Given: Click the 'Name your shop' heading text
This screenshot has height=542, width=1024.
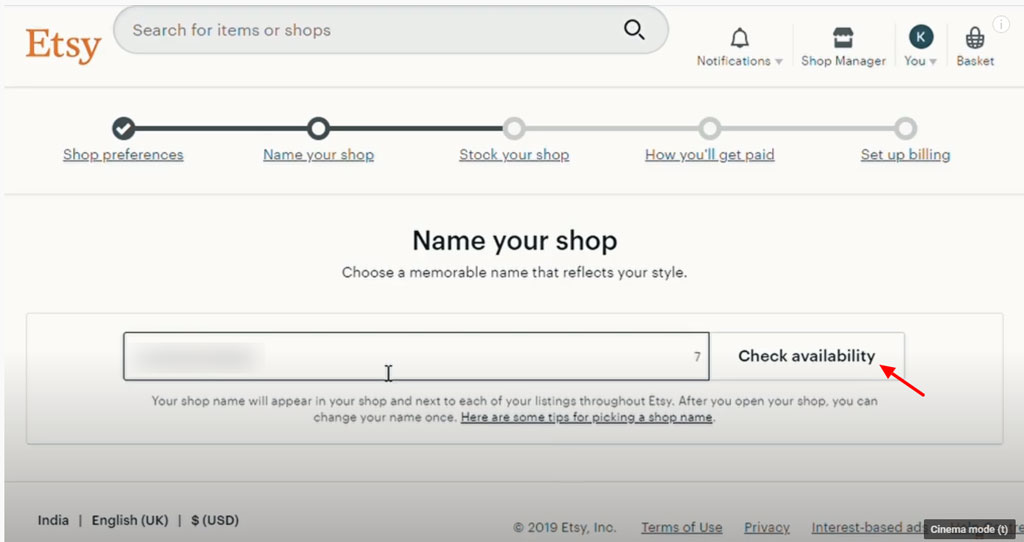Looking at the screenshot, I should click(x=515, y=241).
